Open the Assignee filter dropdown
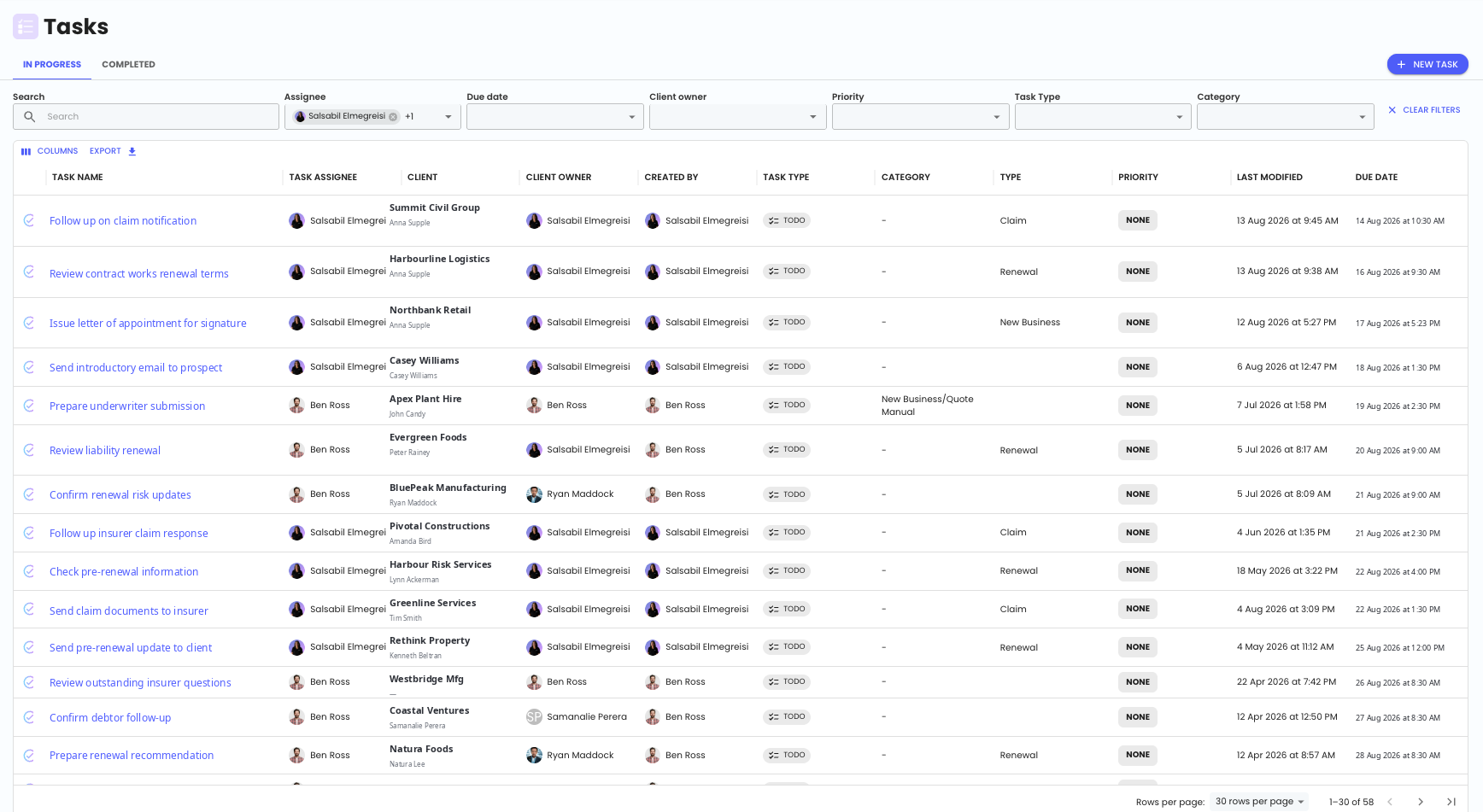 point(448,117)
